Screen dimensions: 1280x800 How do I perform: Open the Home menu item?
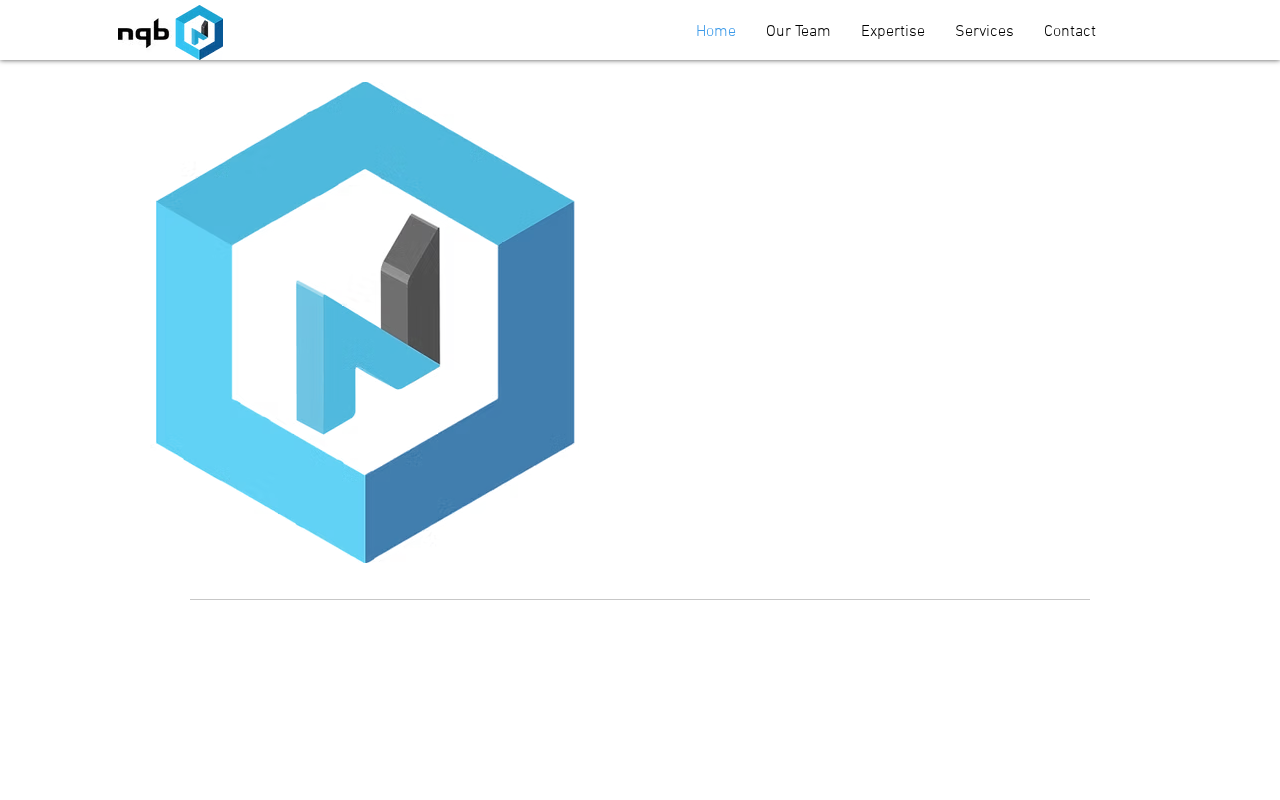[716, 31]
